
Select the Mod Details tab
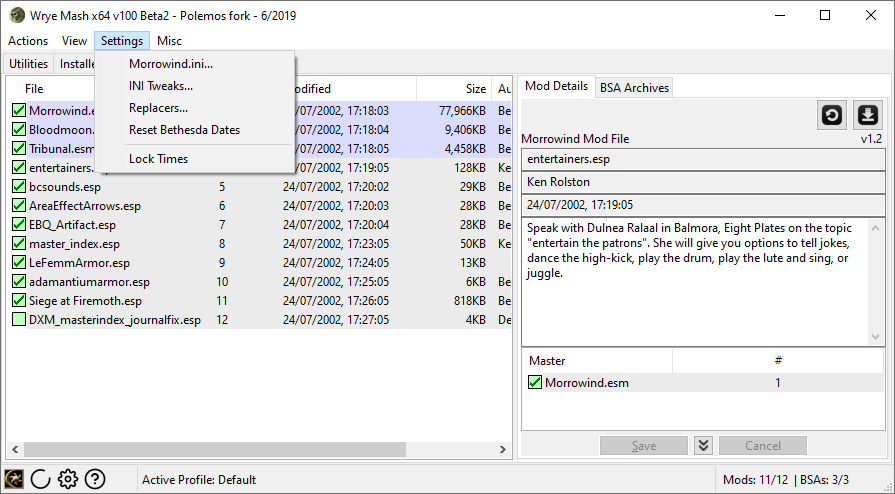pos(557,86)
